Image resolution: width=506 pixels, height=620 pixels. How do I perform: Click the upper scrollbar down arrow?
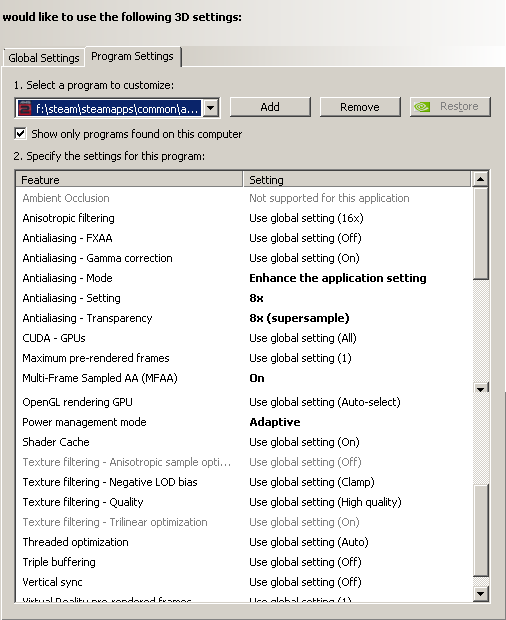coord(480,389)
